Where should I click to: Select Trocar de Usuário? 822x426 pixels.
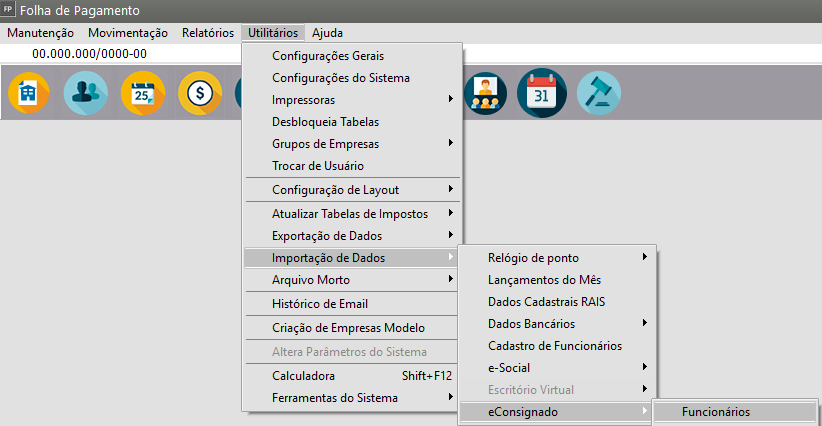318,166
